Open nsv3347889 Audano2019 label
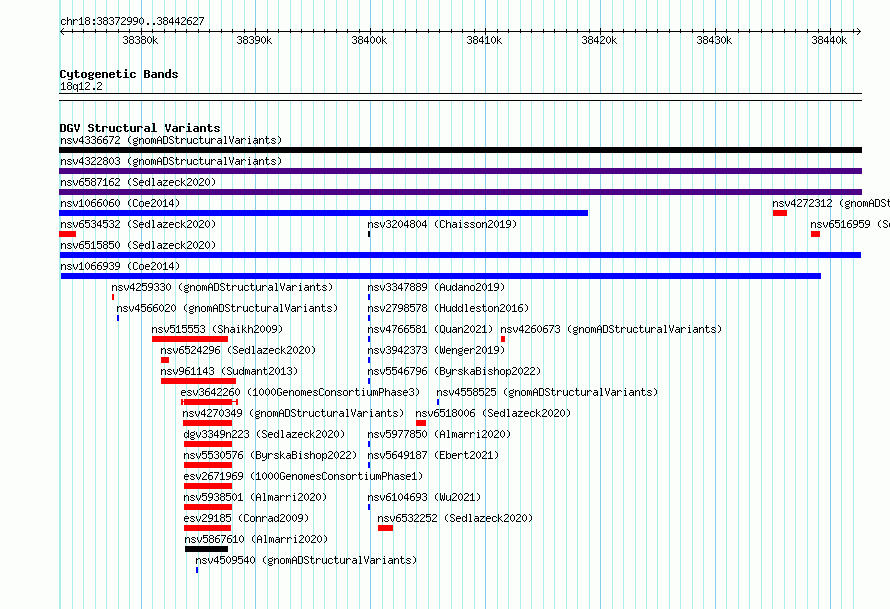This screenshot has height=609, width=890. point(436,287)
